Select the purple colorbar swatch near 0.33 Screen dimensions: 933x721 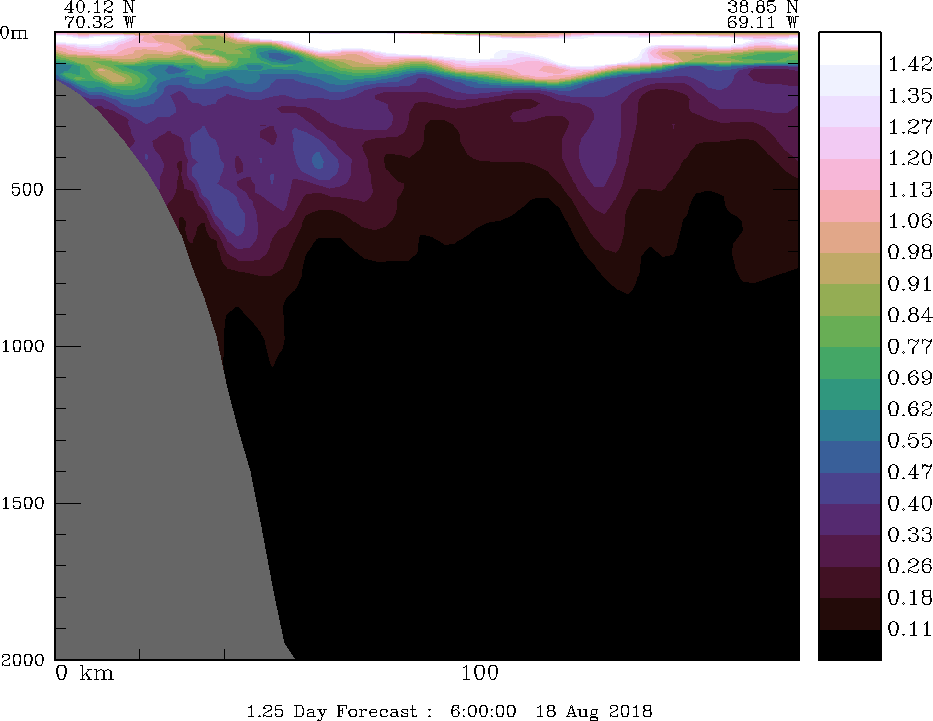(850, 519)
